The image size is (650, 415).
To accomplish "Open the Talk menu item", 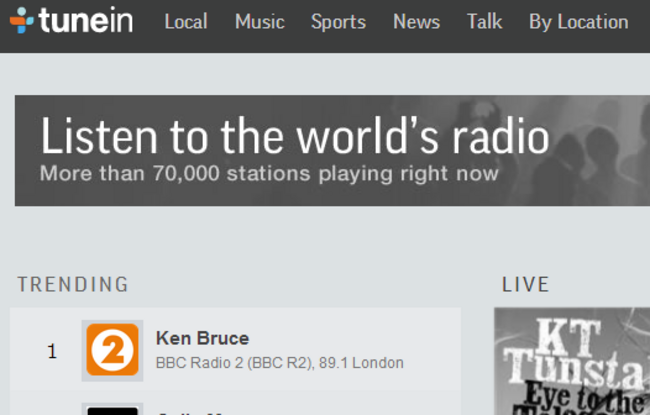I will [x=484, y=22].
